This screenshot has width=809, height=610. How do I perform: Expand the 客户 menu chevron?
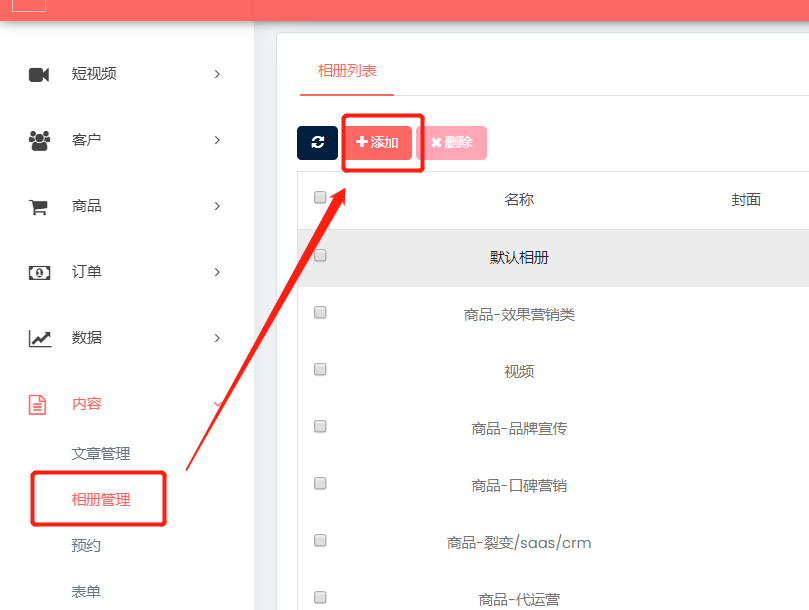tap(217, 140)
